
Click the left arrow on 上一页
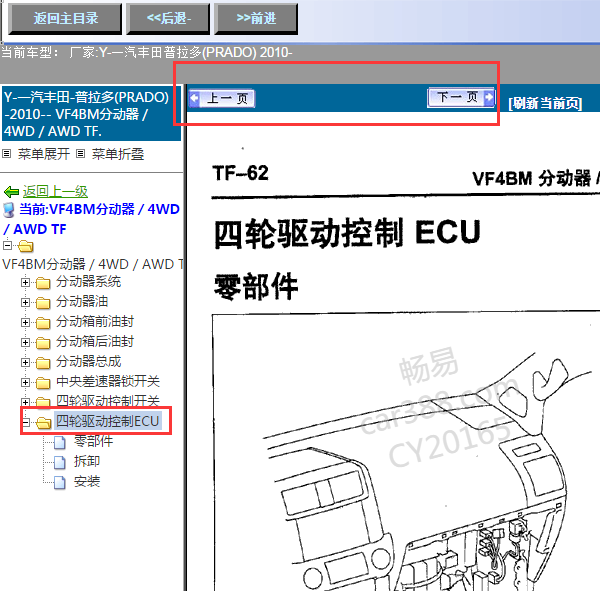pyautogui.click(x=194, y=98)
